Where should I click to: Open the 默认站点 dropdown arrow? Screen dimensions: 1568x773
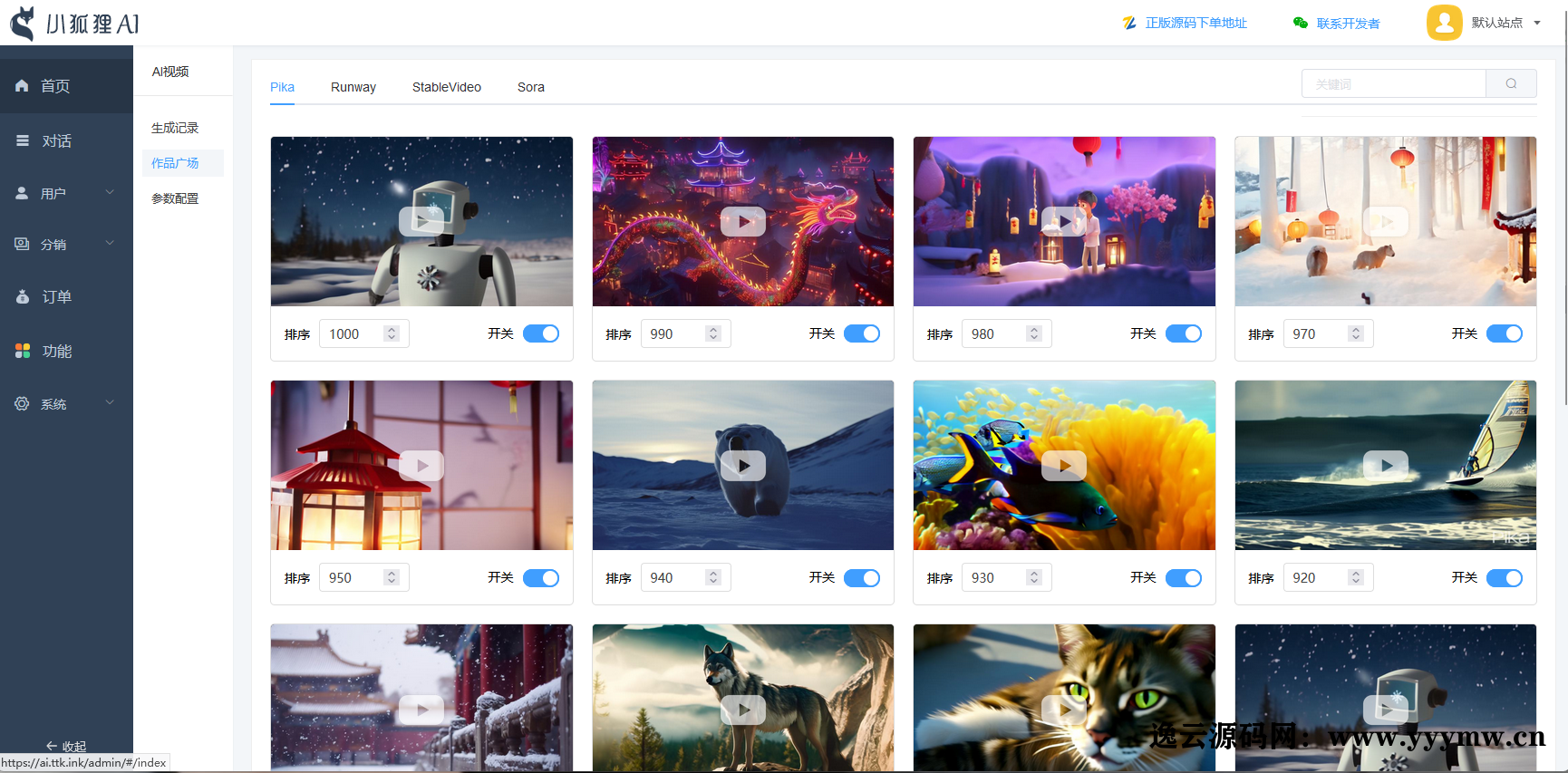tap(1537, 23)
